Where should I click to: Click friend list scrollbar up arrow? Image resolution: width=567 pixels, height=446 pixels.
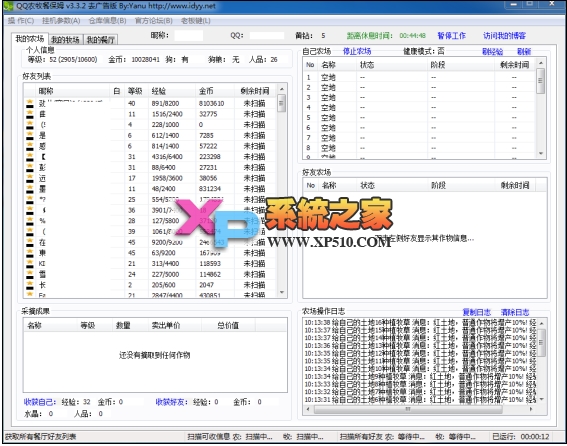pyautogui.click(x=282, y=89)
